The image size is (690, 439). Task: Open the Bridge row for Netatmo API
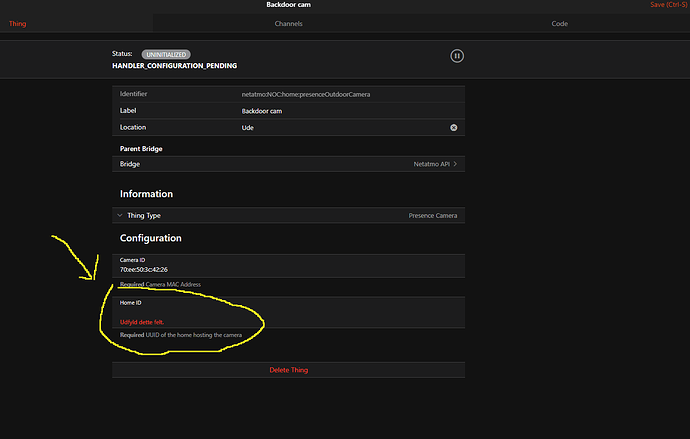[x=288, y=164]
